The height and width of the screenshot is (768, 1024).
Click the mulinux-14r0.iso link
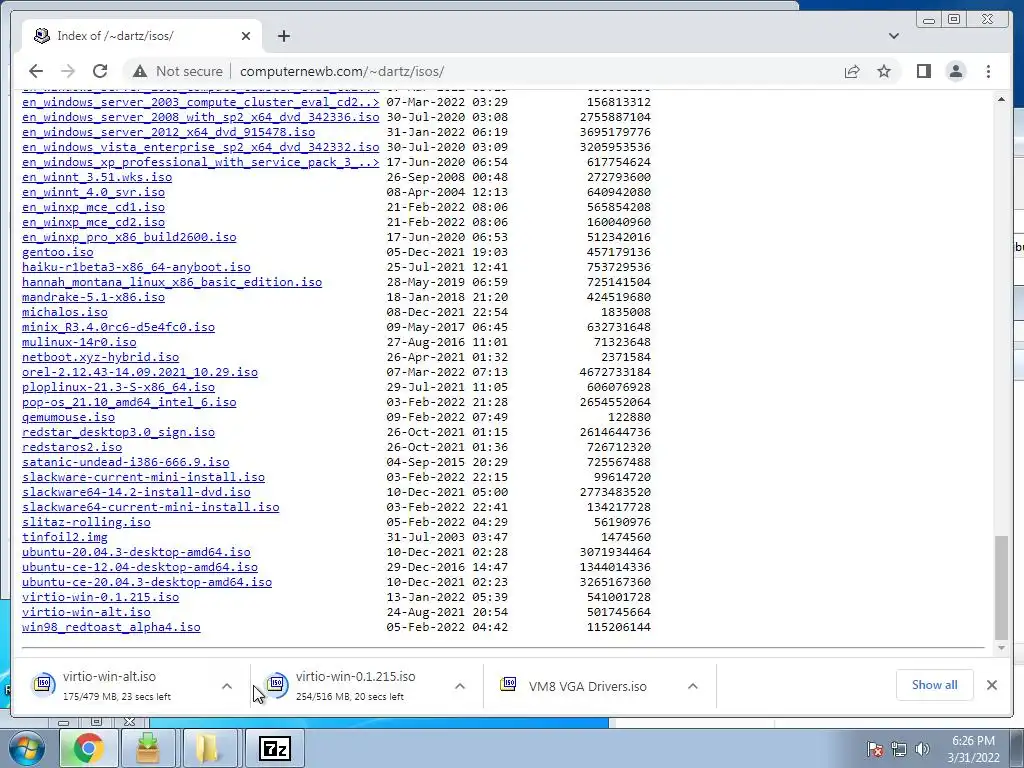coord(79,342)
